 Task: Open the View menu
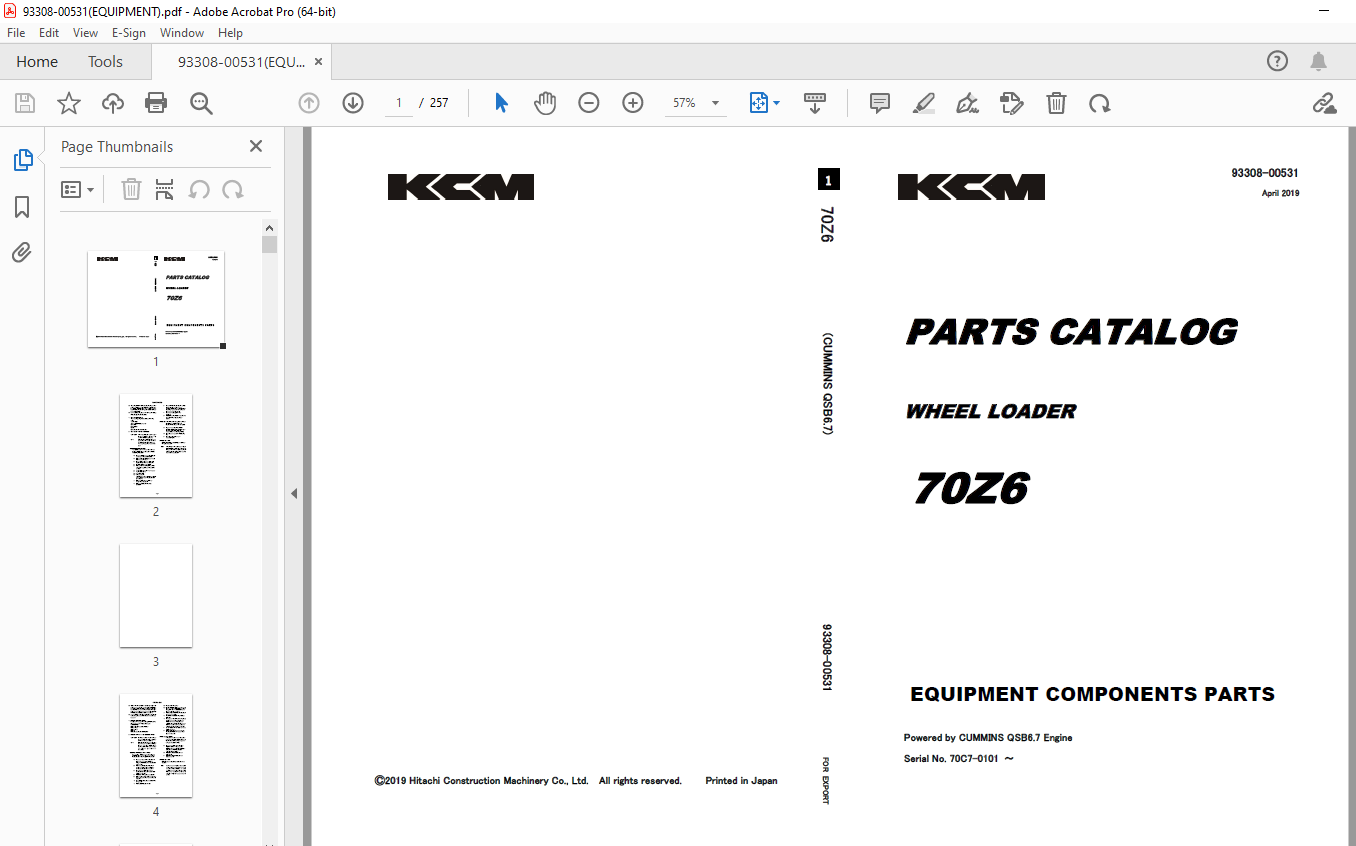tap(86, 33)
